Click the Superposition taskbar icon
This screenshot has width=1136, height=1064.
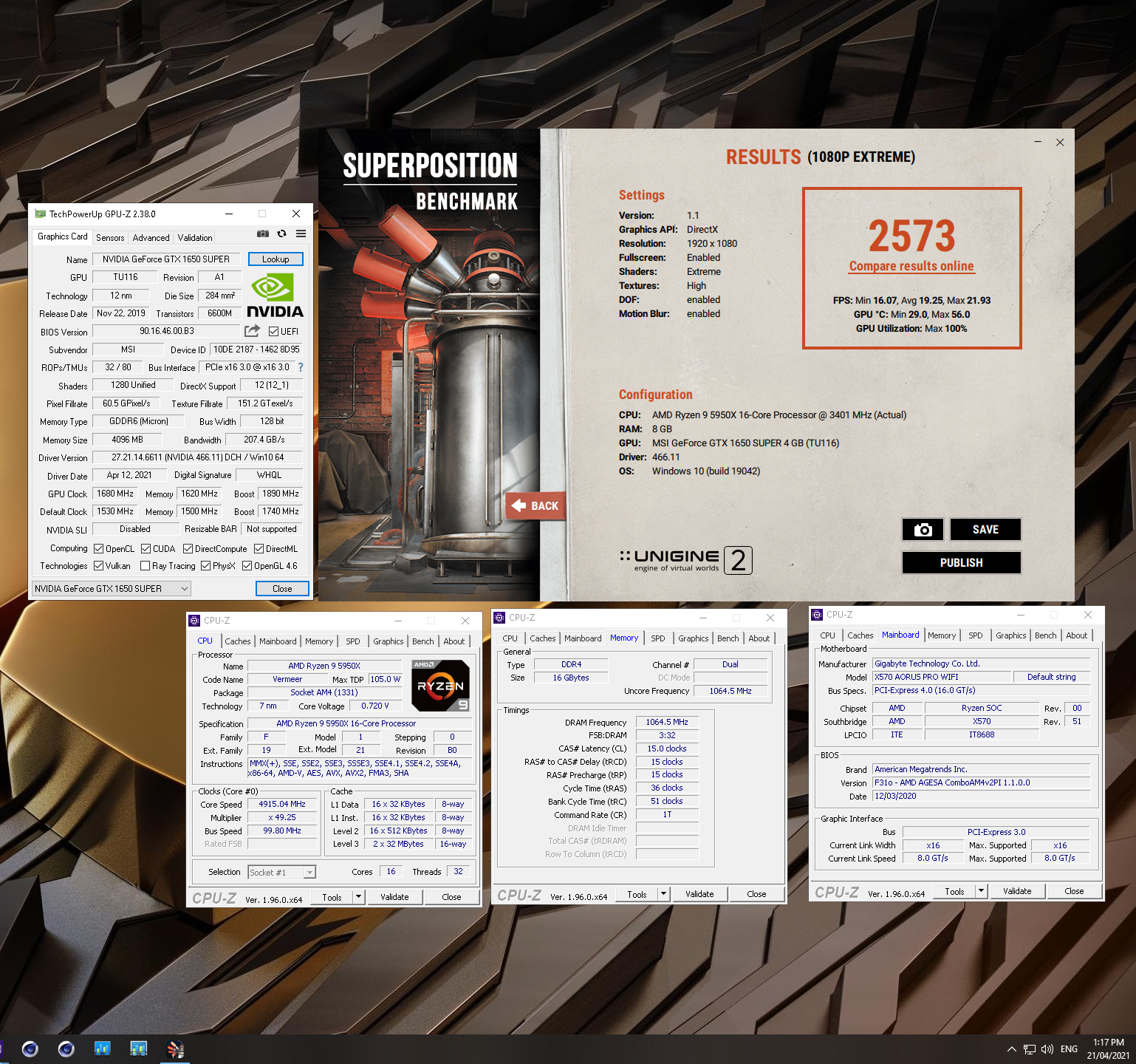[x=175, y=1049]
